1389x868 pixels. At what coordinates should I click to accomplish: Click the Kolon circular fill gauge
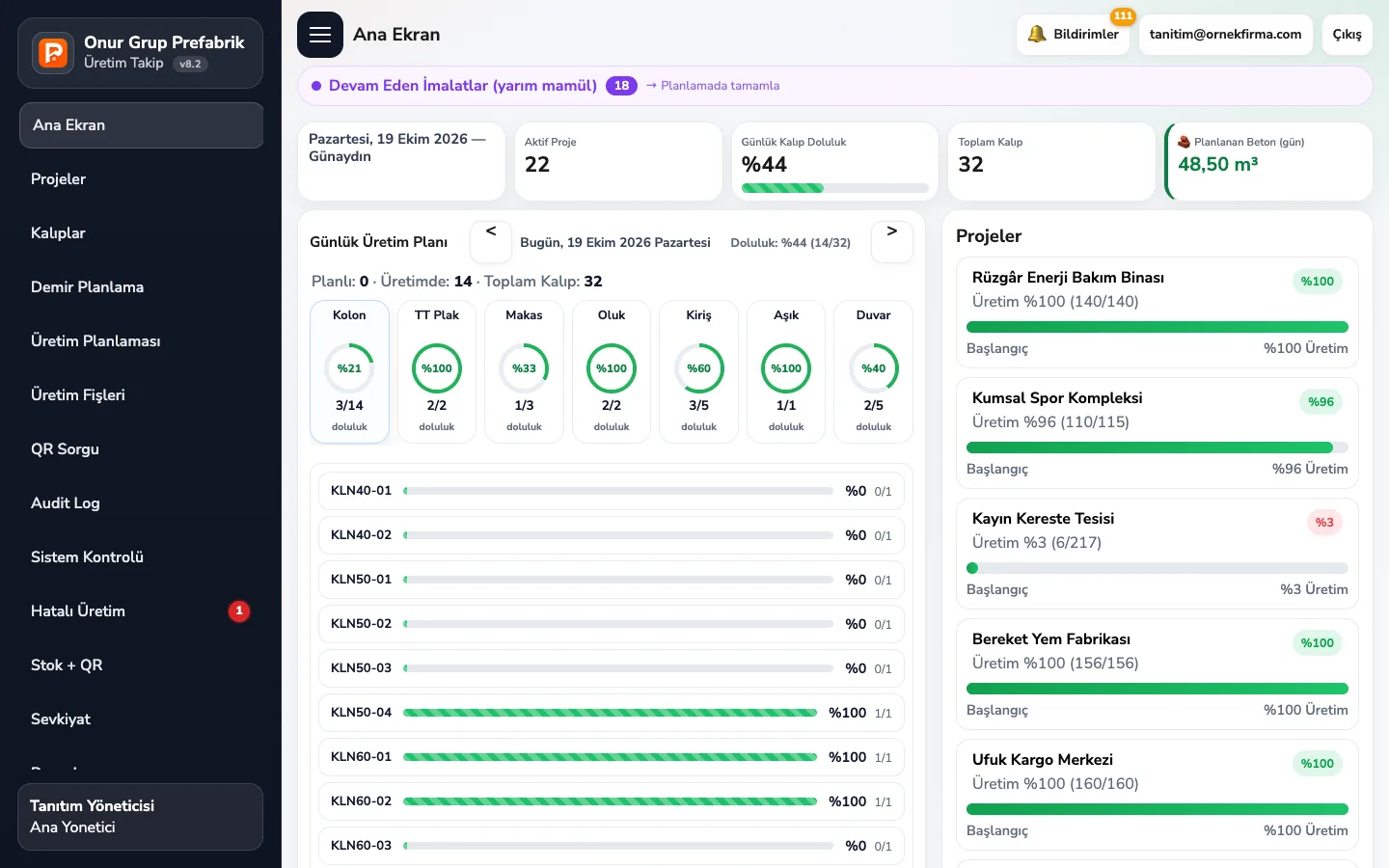coord(349,368)
